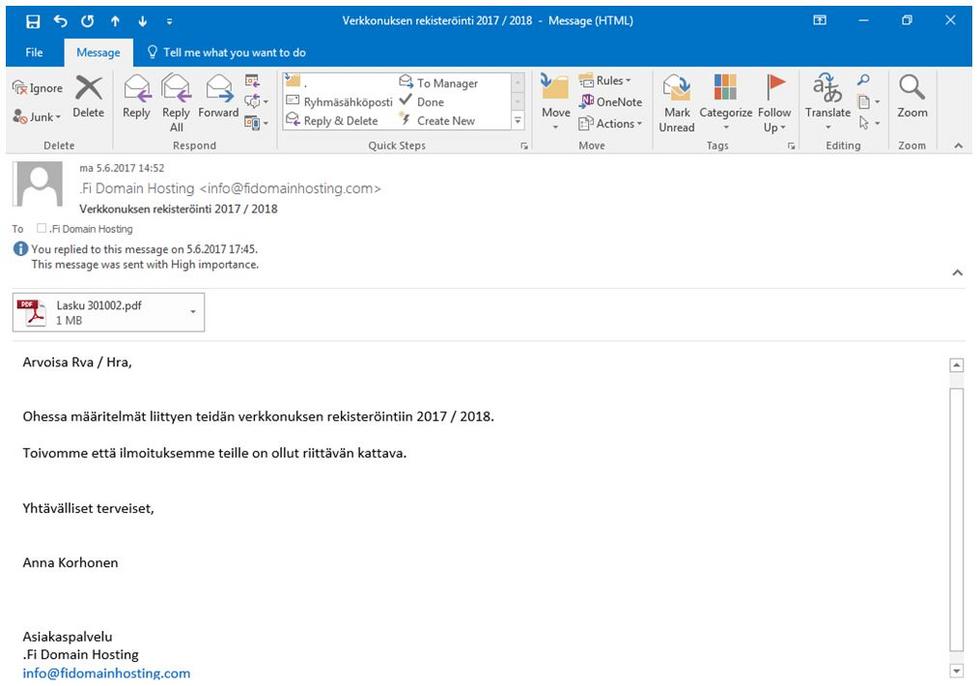The height and width of the screenshot is (686, 980).
Task: Click the subject line Verkkonuksen rekisteröinti
Action: pyautogui.click(x=178, y=209)
